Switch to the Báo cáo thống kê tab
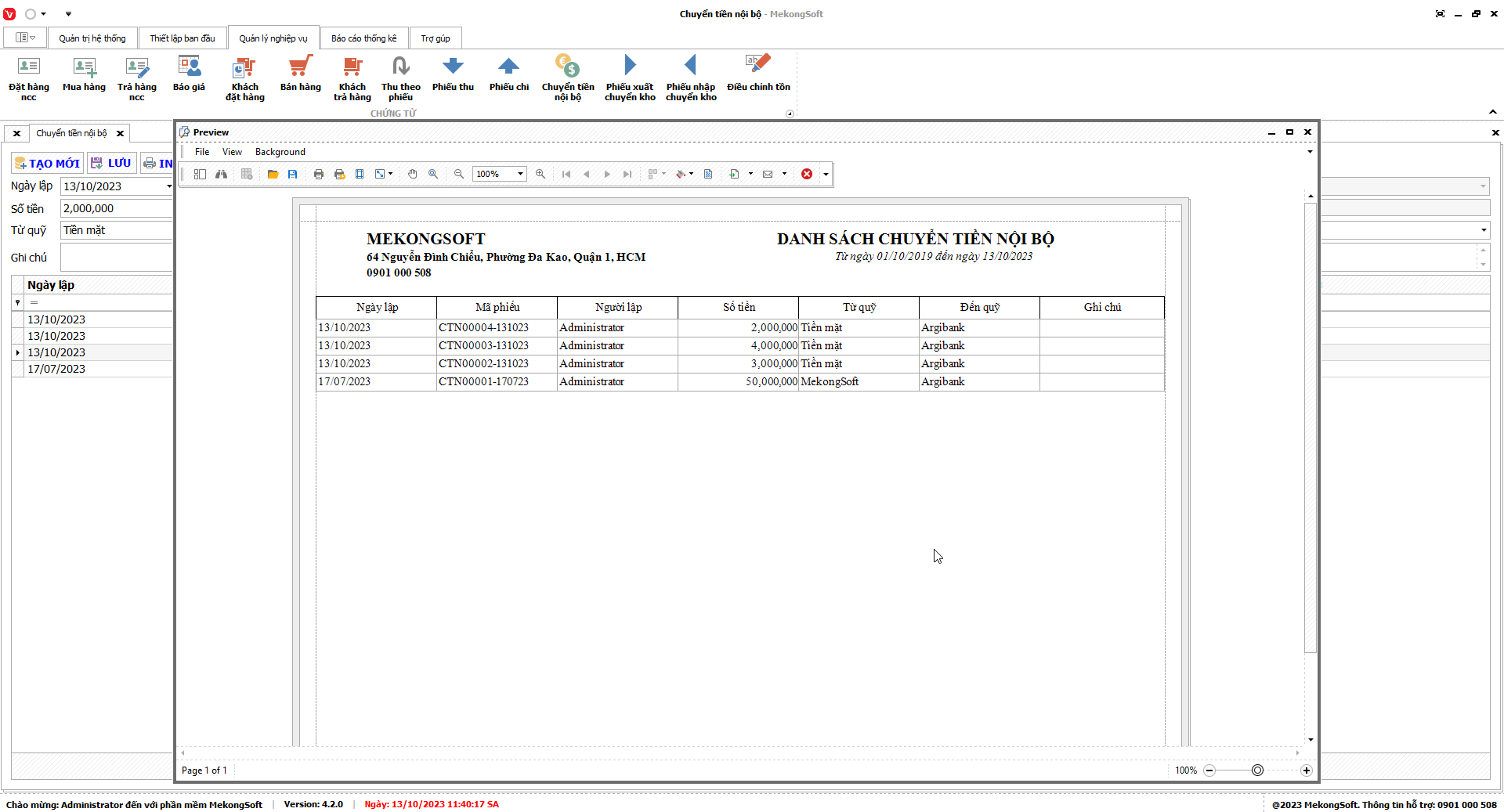This screenshot has height=812, width=1504. click(x=363, y=38)
